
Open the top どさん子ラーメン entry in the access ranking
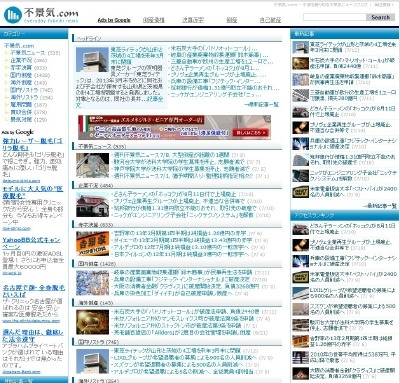[352, 229]
